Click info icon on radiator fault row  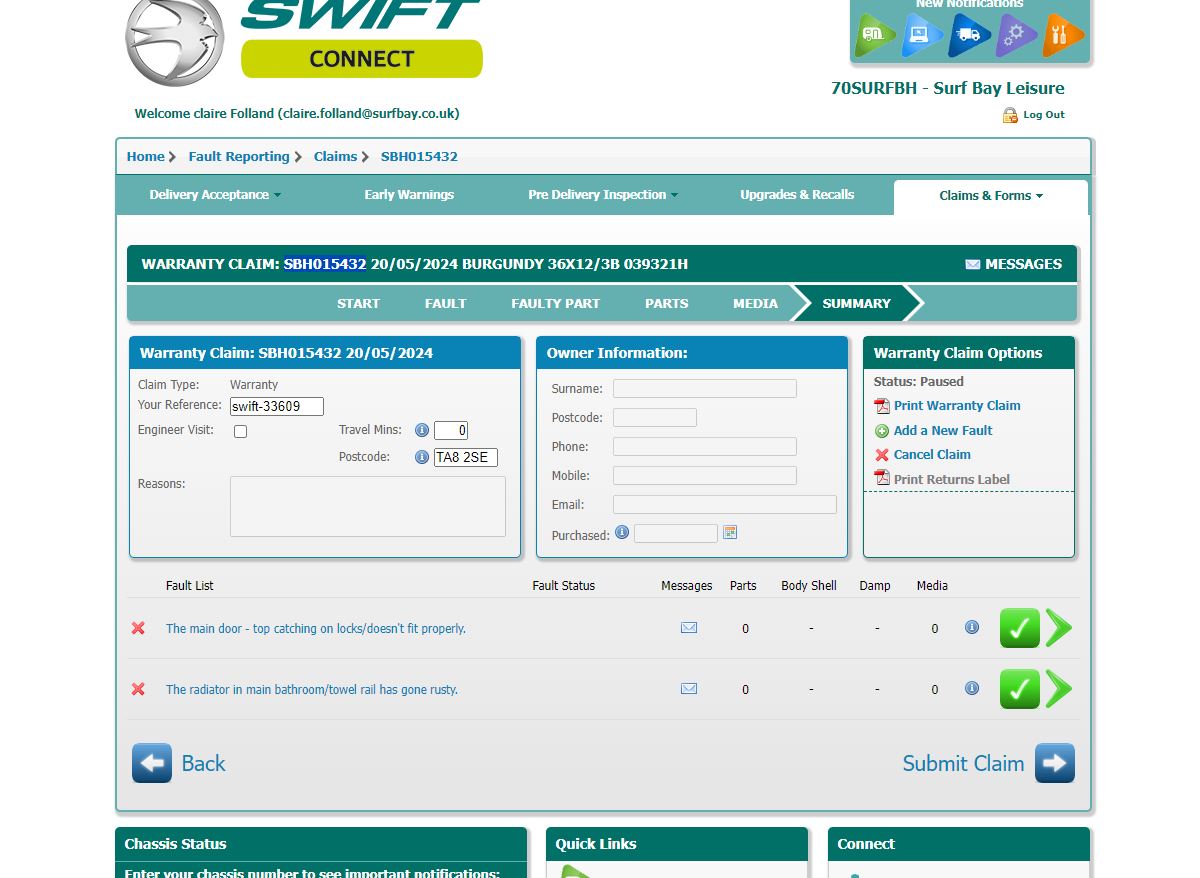pos(971,688)
